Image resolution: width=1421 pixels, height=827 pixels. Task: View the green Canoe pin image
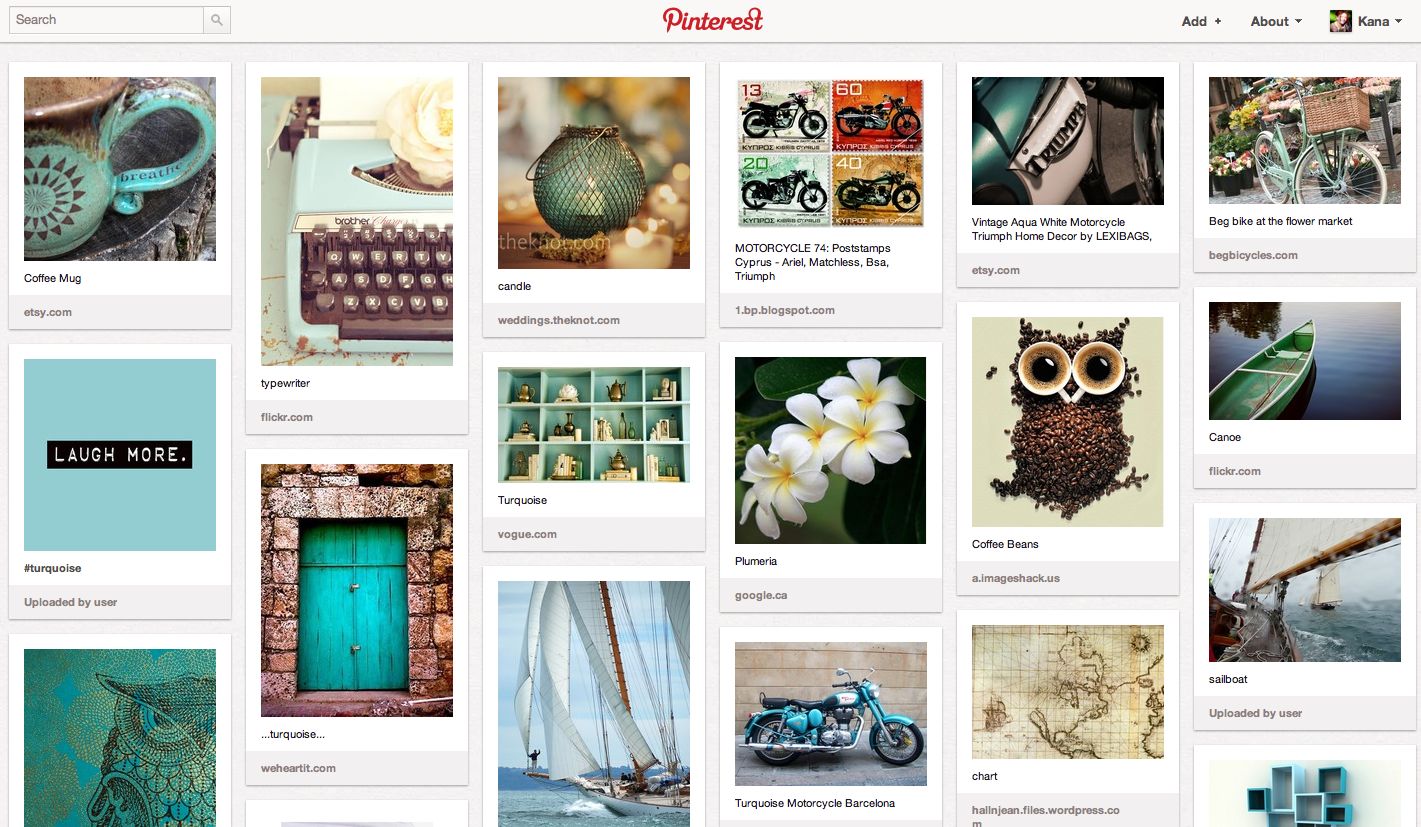pos(1305,361)
